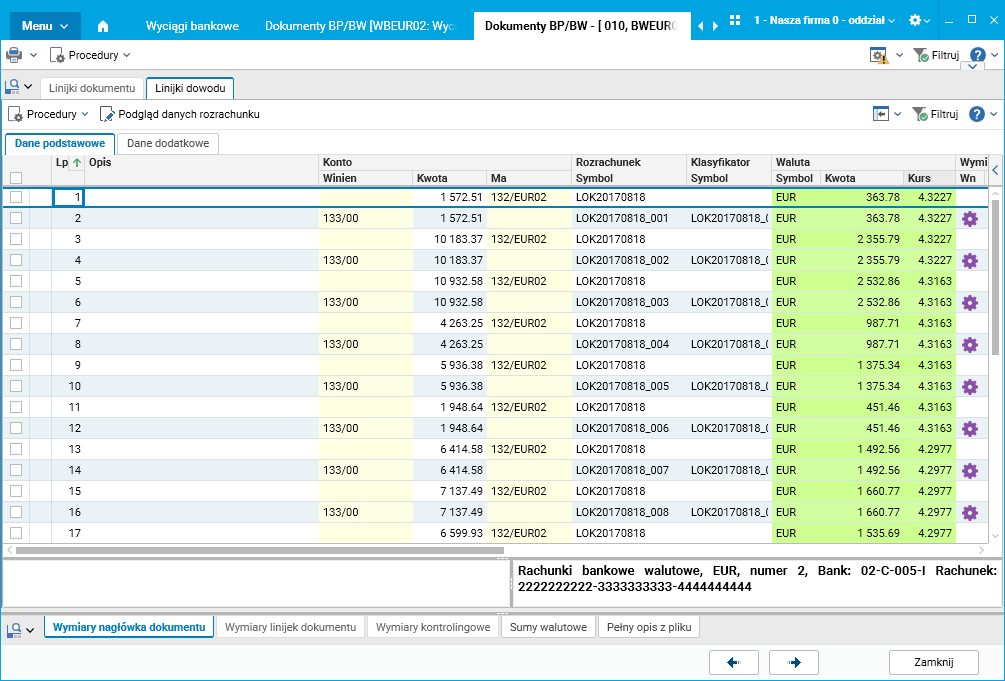The width and height of the screenshot is (1005, 681).
Task: Click the settings gear in title bar
Action: point(915,20)
